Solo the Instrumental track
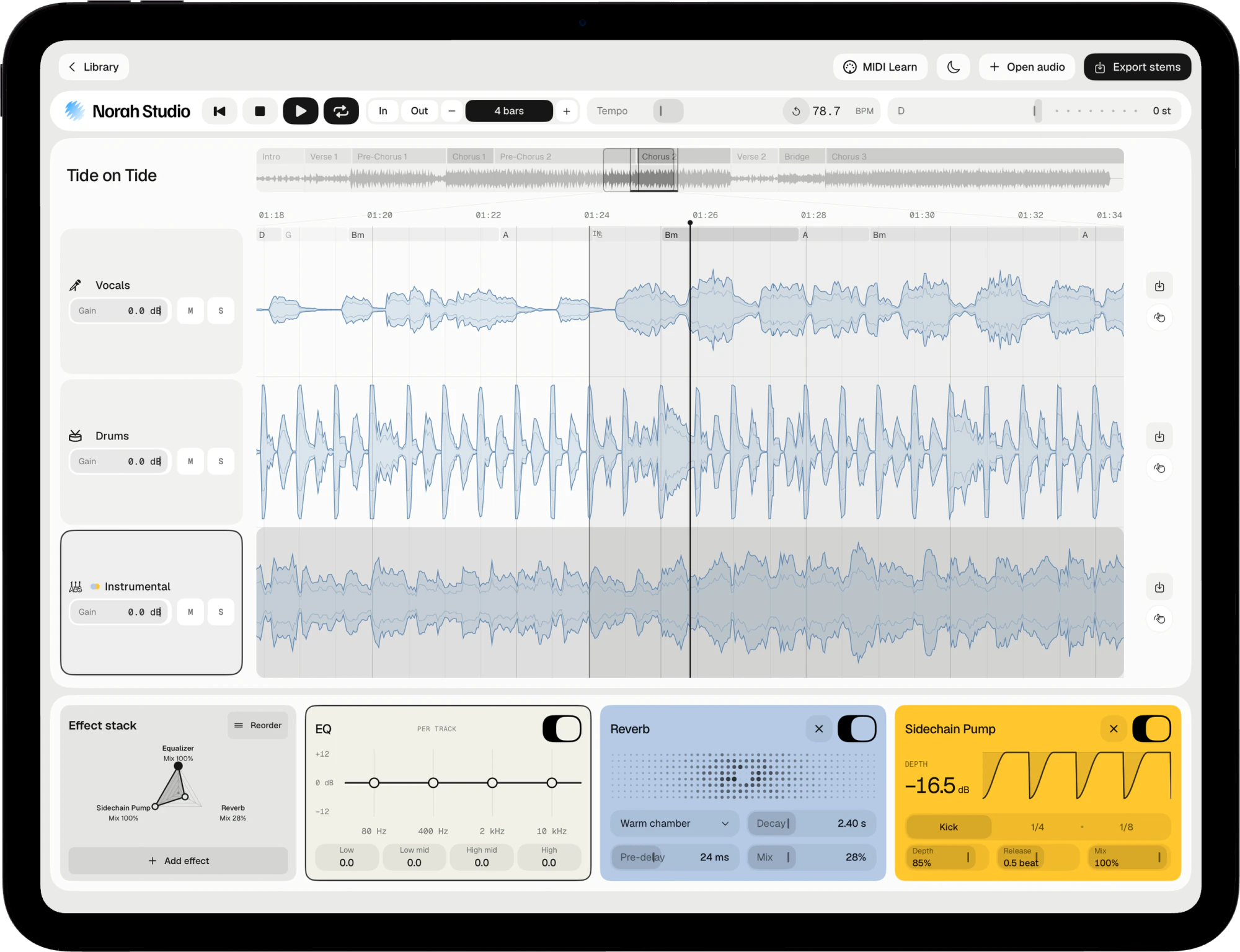 [x=221, y=612]
